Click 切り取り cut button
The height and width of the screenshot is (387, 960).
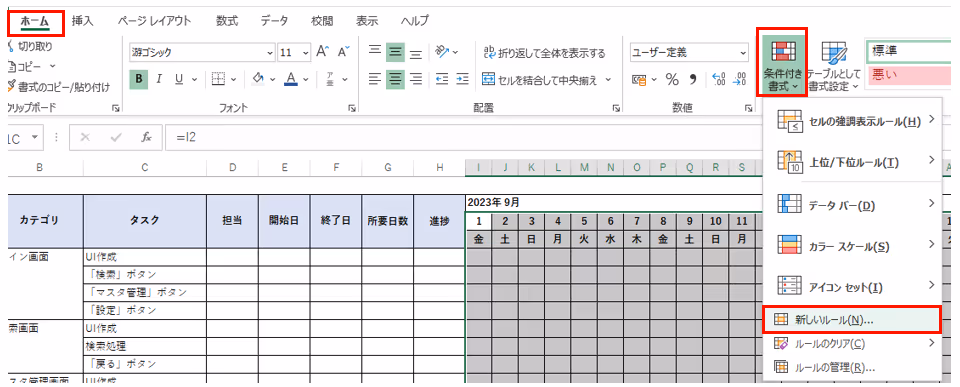pos(31,47)
